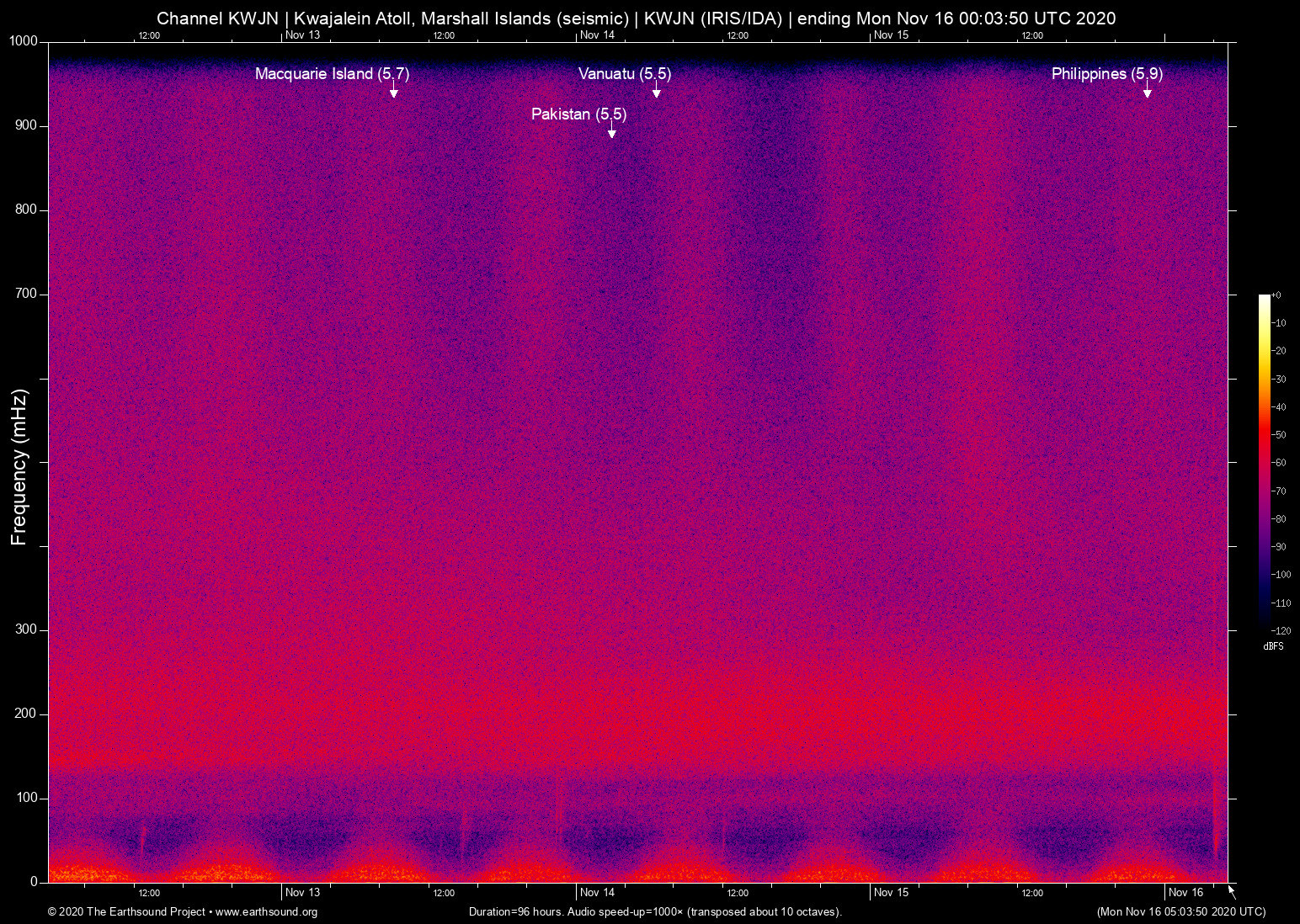Select the Macquarie Island (5.7) earthquake marker

point(332,74)
